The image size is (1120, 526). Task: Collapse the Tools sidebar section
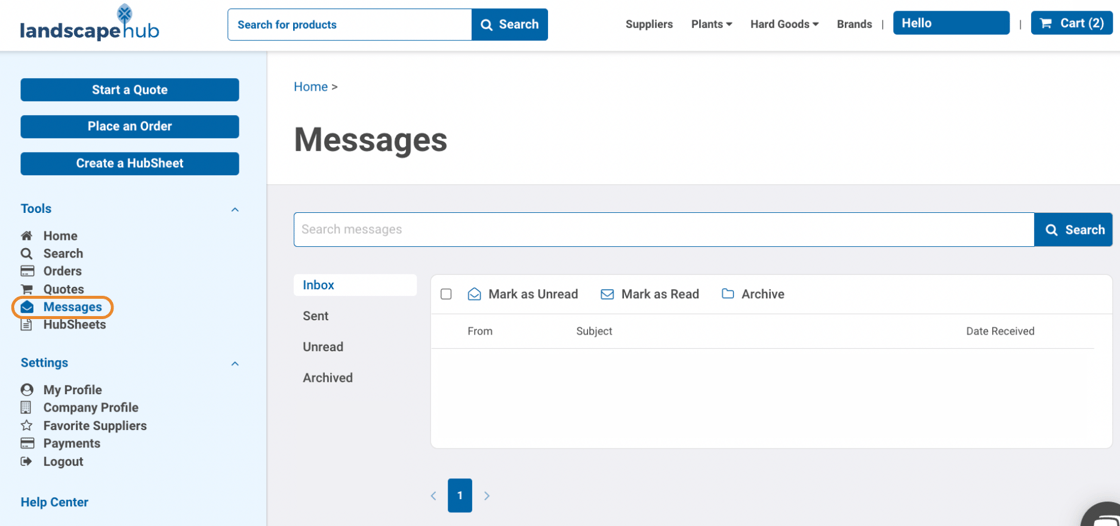(x=235, y=210)
